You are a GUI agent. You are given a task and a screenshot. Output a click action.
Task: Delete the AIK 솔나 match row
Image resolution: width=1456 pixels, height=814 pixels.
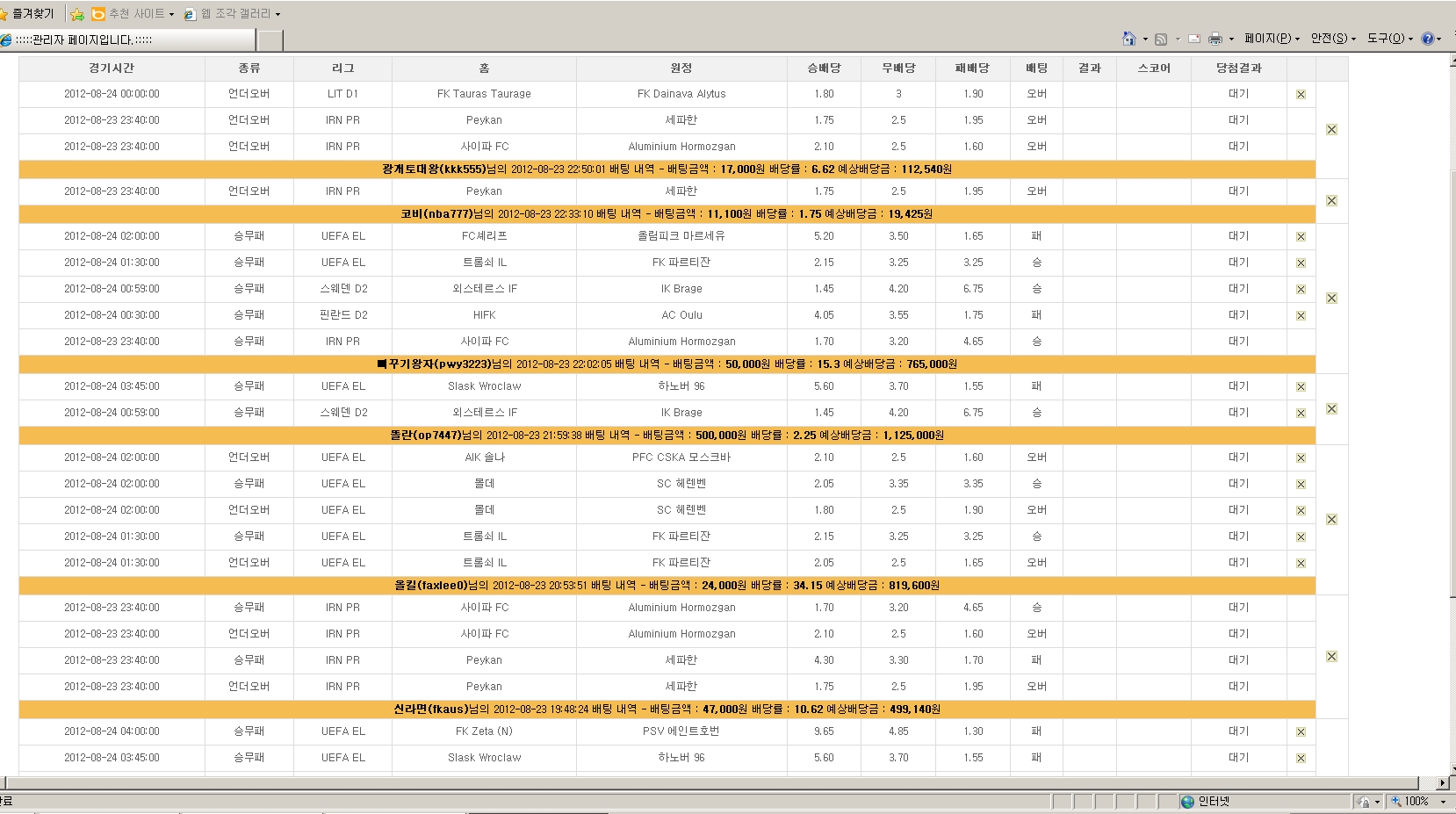1301,457
